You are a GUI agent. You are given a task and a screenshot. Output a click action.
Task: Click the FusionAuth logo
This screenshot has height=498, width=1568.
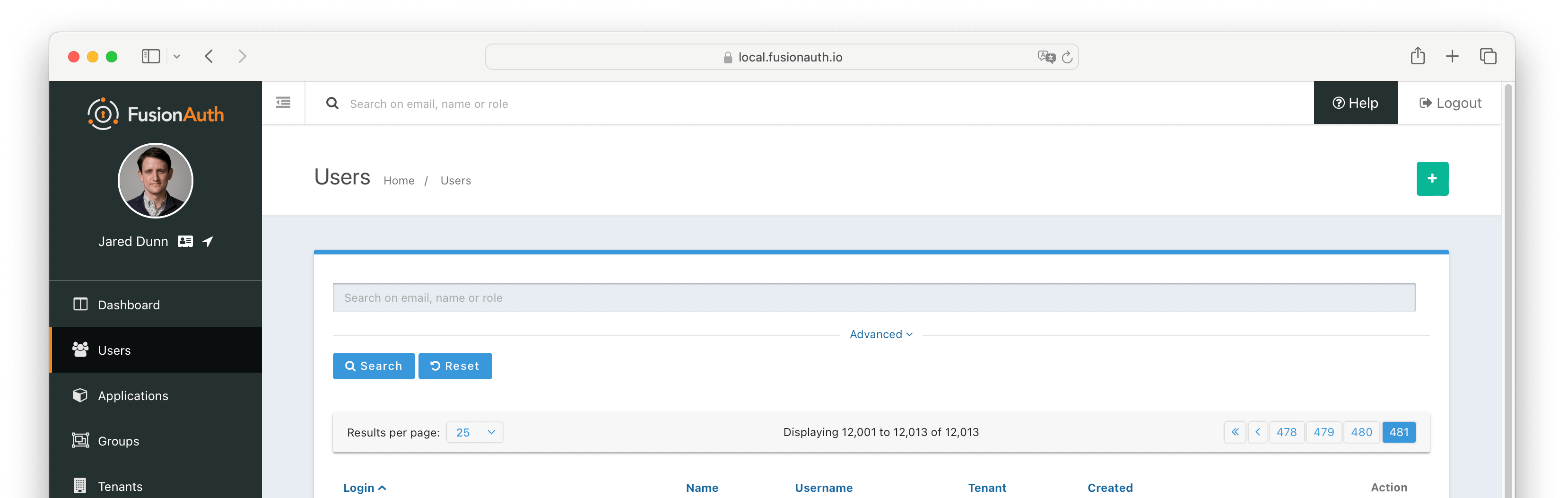point(155,113)
